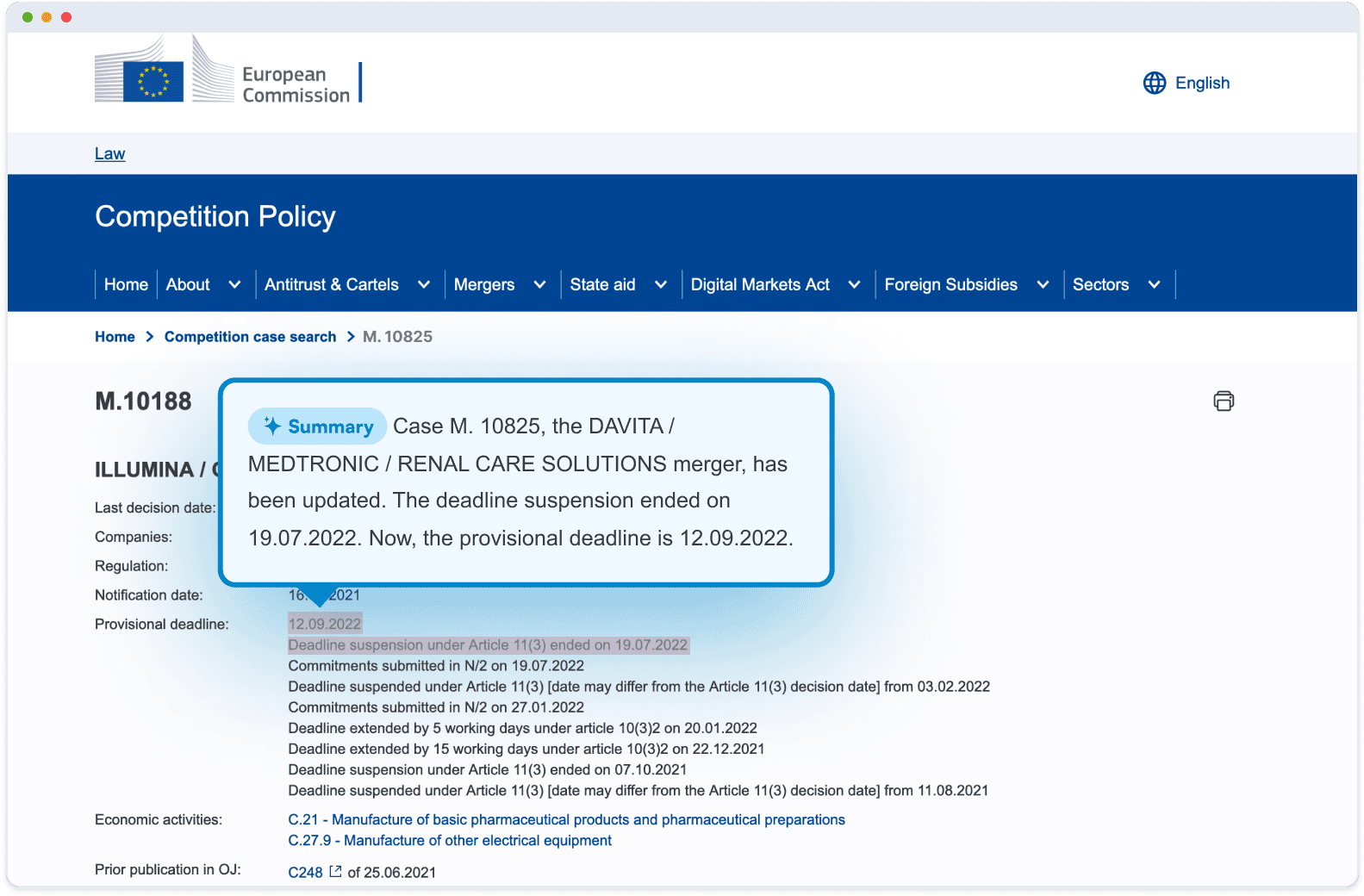Click 'Deadline suspension ended on 07.10.2021' line

point(488,769)
